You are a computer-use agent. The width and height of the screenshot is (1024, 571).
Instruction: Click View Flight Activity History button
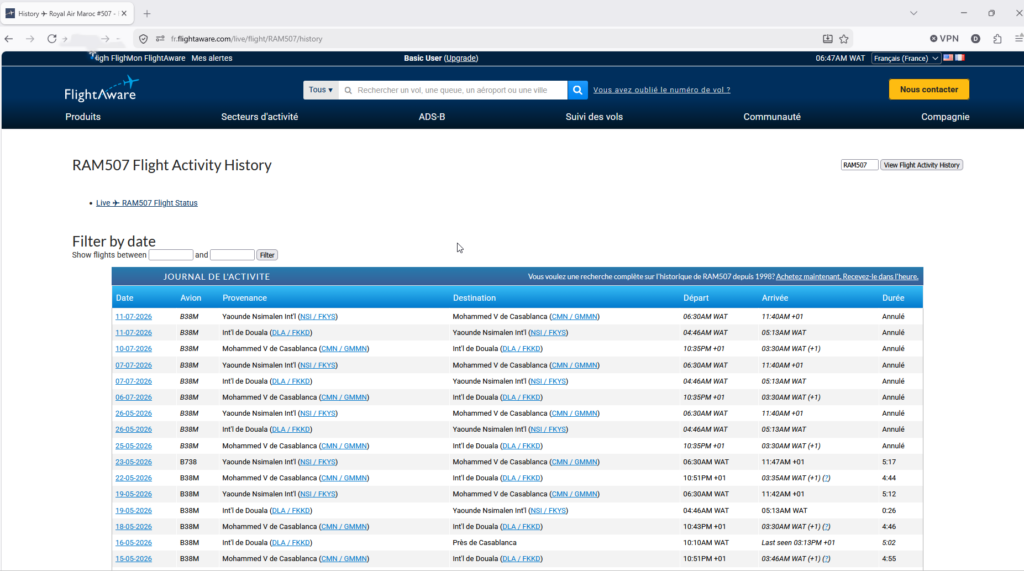[921, 165]
